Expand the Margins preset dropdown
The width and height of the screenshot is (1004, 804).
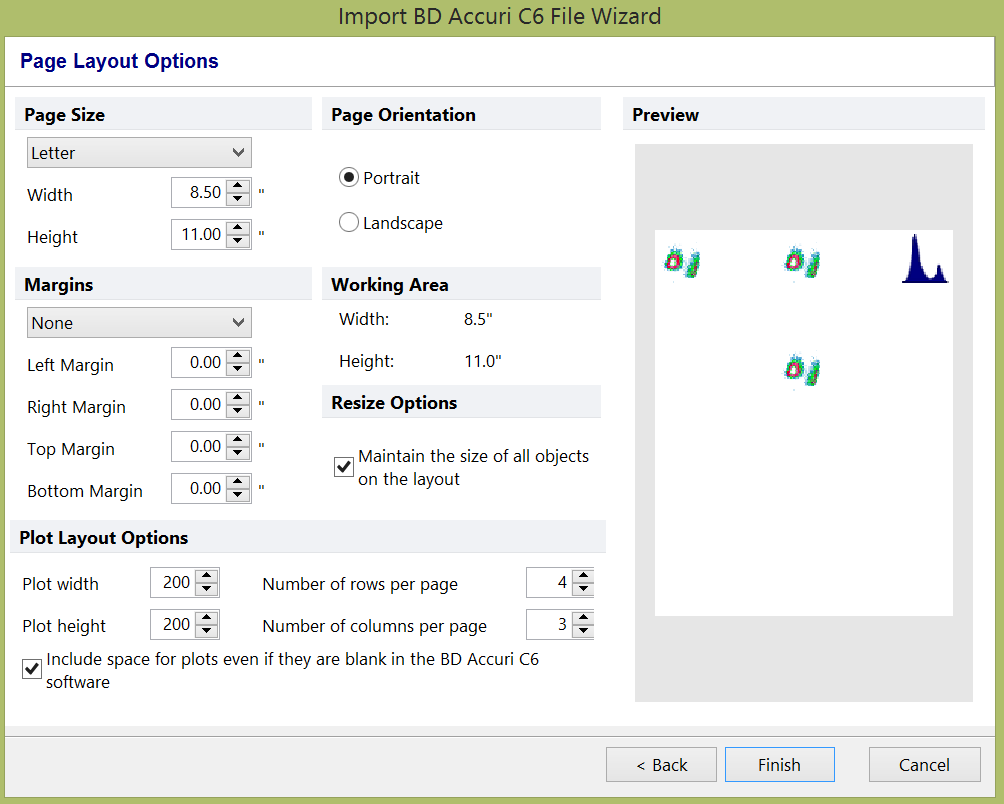(x=138, y=323)
